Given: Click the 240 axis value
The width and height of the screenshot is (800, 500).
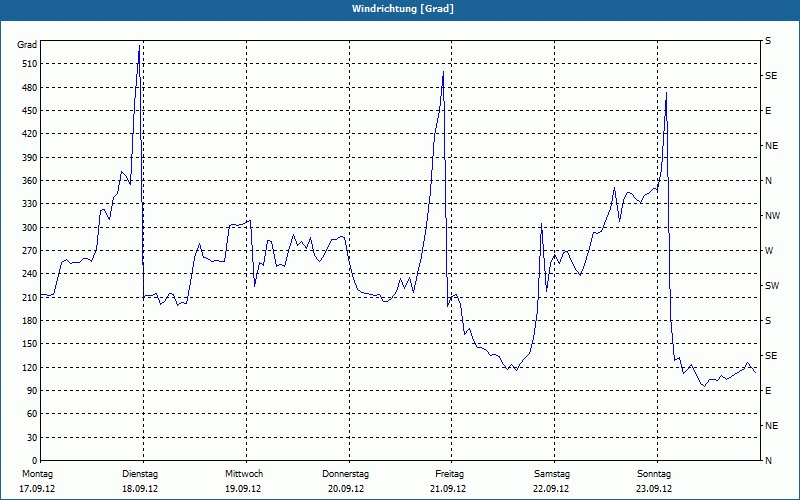Looking at the screenshot, I should click(x=29, y=274).
